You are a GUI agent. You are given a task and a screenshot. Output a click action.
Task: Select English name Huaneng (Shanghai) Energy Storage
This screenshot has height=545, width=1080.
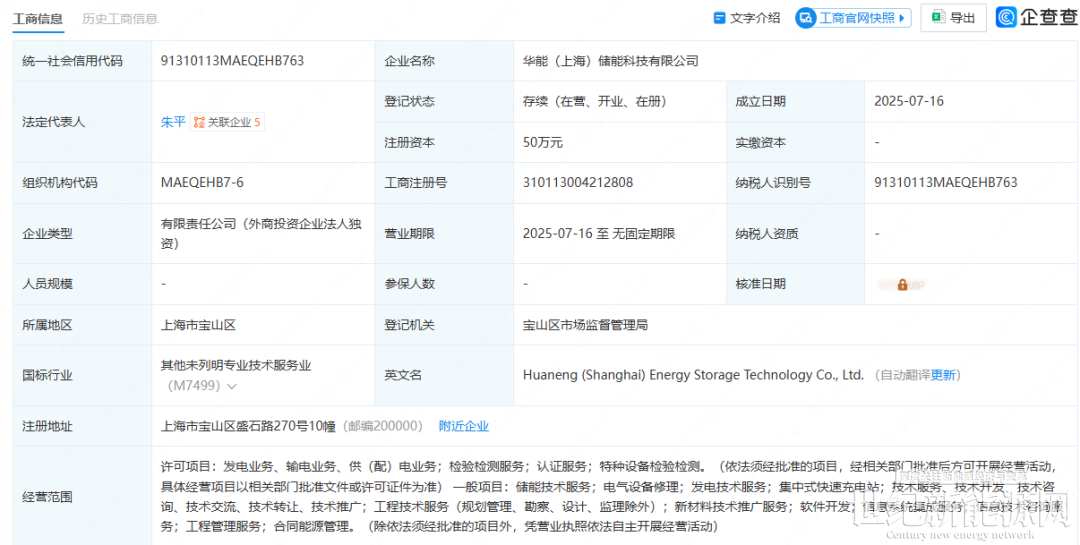[693, 376]
